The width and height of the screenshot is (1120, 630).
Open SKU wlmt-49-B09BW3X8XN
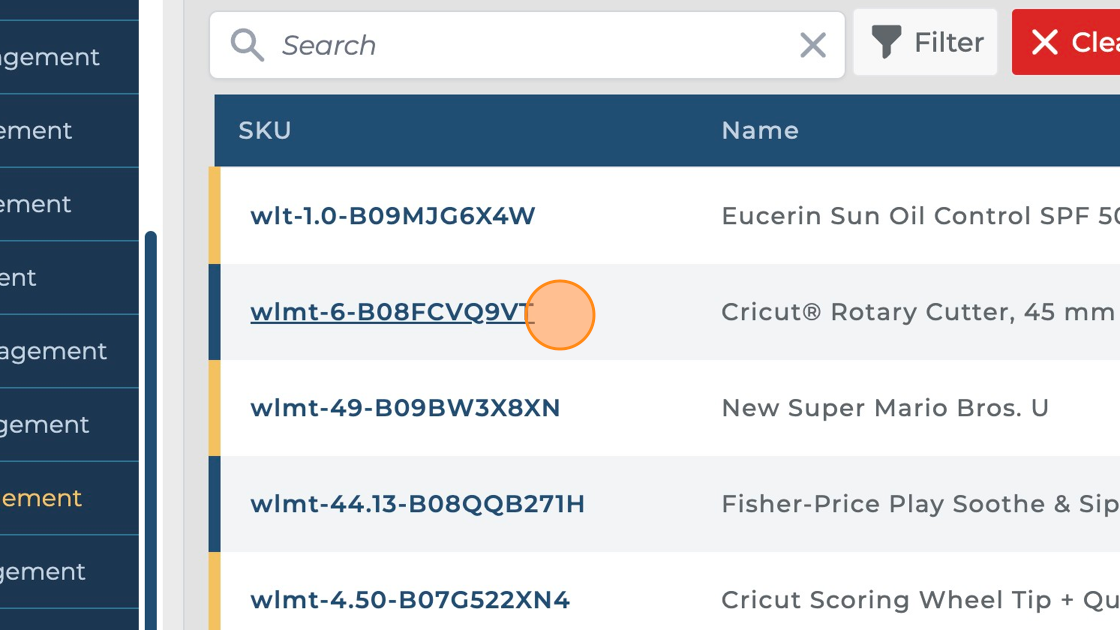coord(405,408)
